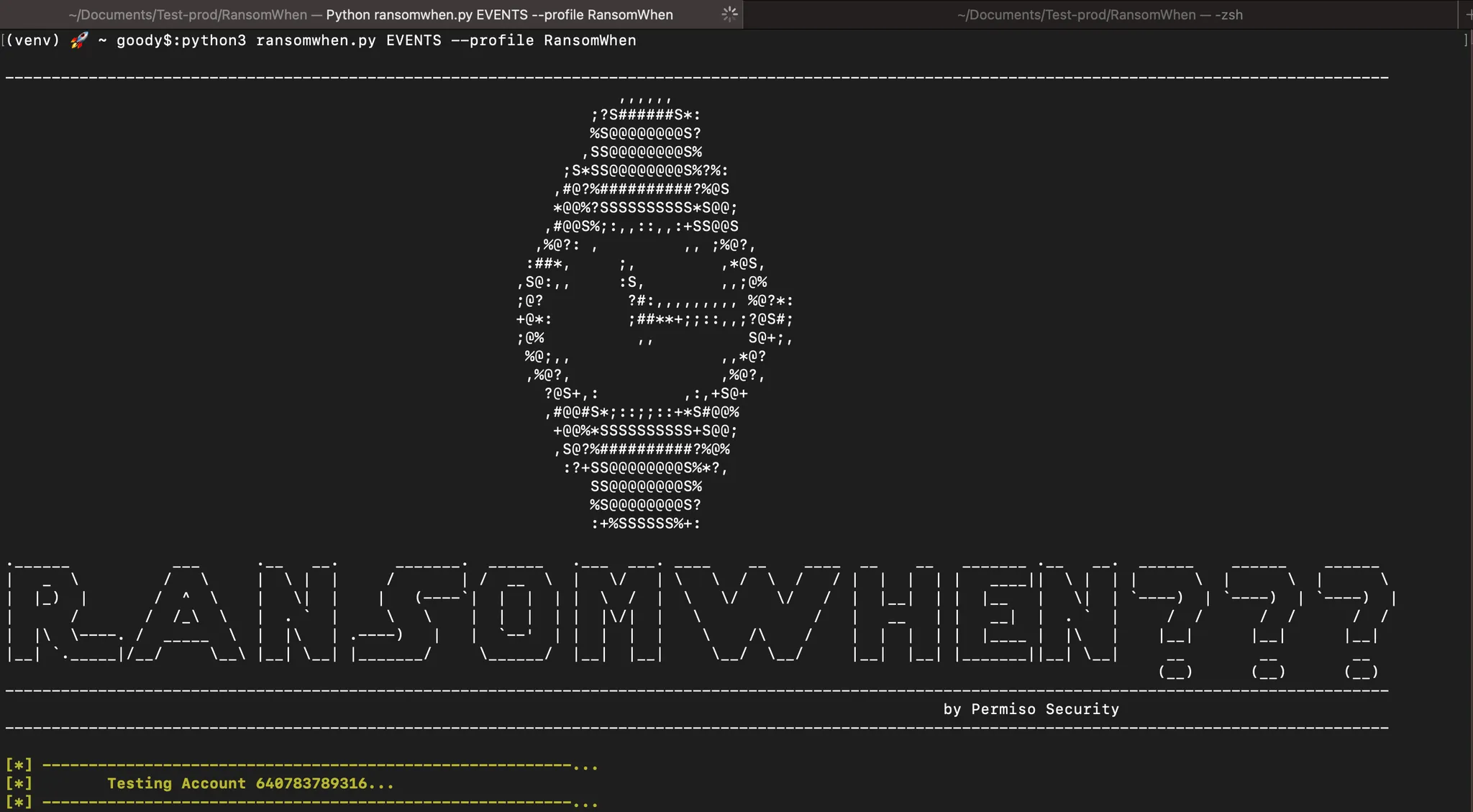
Task: Click the first yellow [*] marker
Action: point(19,765)
